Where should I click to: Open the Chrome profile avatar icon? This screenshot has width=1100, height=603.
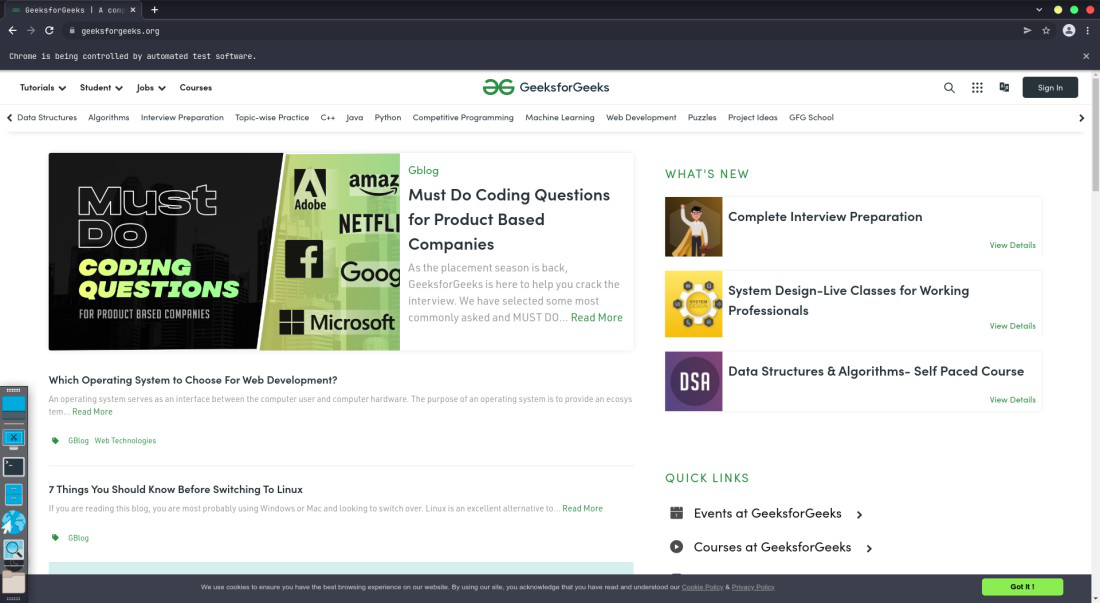1068,31
